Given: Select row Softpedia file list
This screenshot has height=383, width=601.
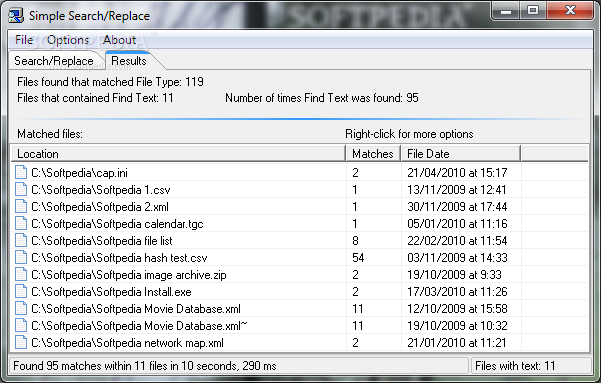Looking at the screenshot, I should click(x=300, y=240).
